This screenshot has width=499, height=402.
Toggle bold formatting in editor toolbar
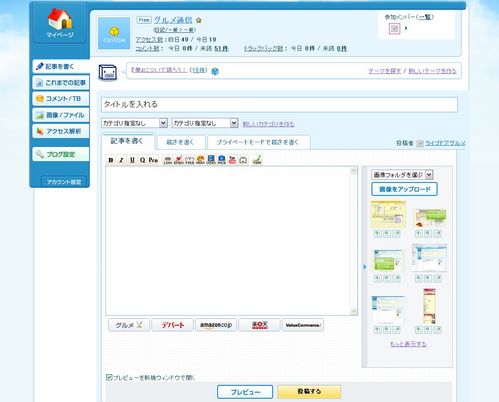[111, 160]
